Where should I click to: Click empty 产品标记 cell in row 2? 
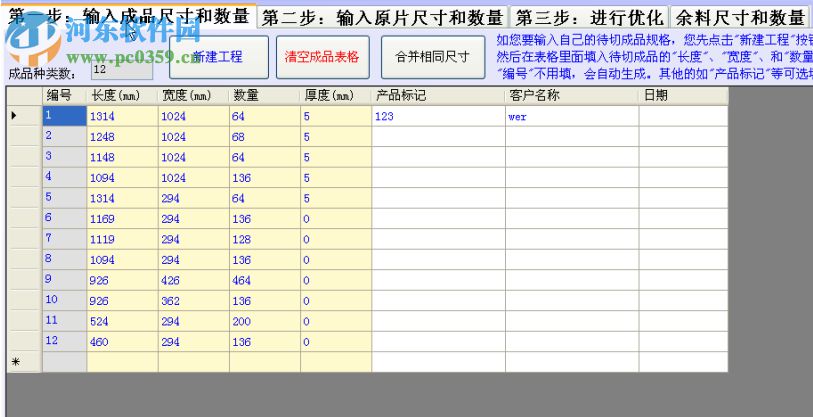coord(439,136)
